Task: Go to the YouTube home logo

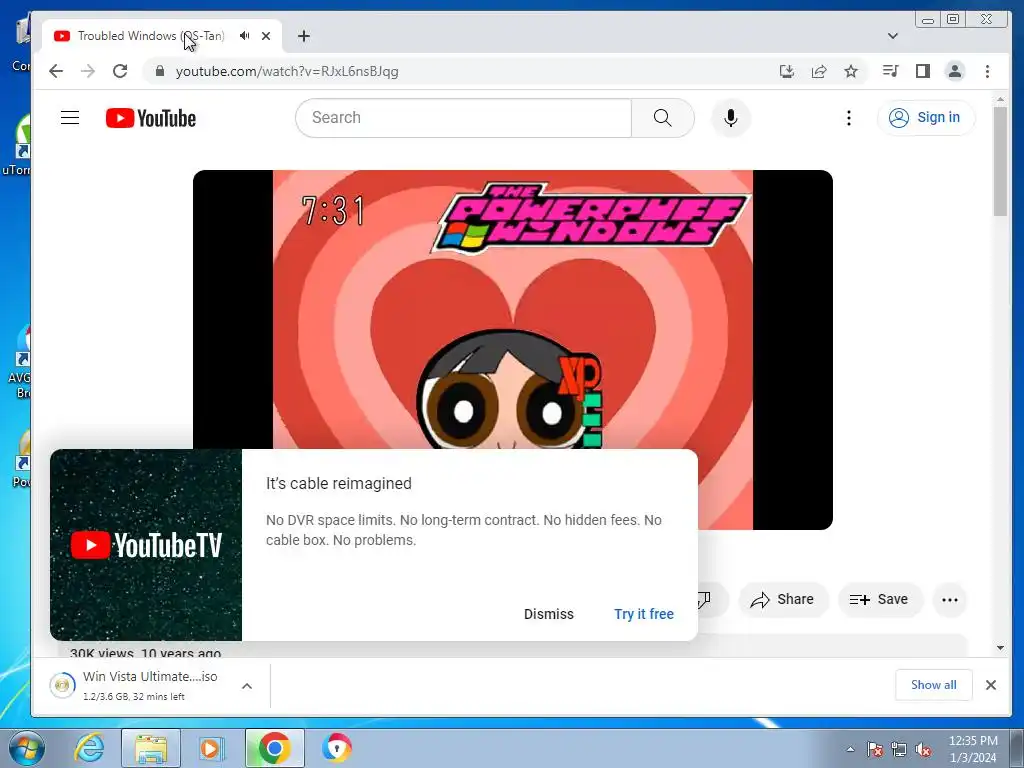Action: click(151, 118)
